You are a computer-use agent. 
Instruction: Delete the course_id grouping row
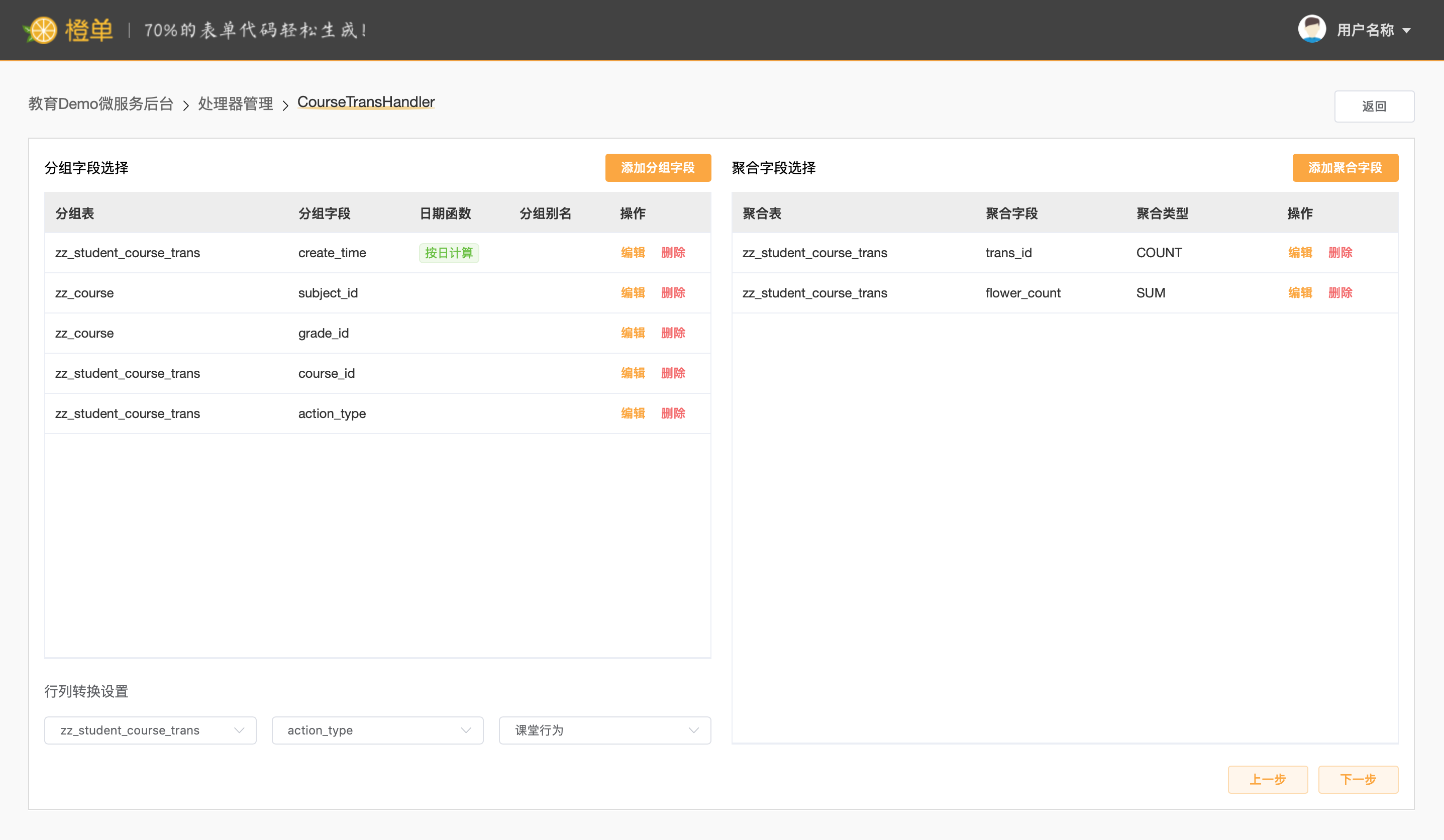pos(673,373)
